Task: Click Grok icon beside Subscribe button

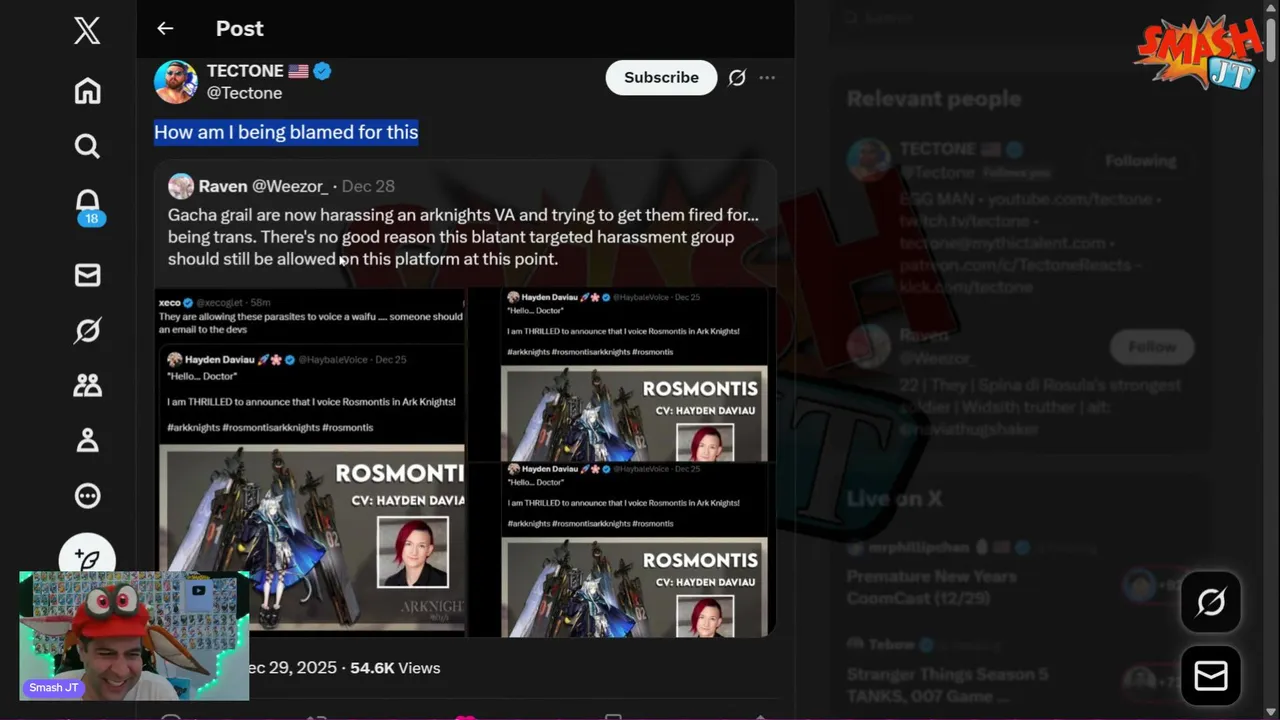Action: tap(737, 77)
